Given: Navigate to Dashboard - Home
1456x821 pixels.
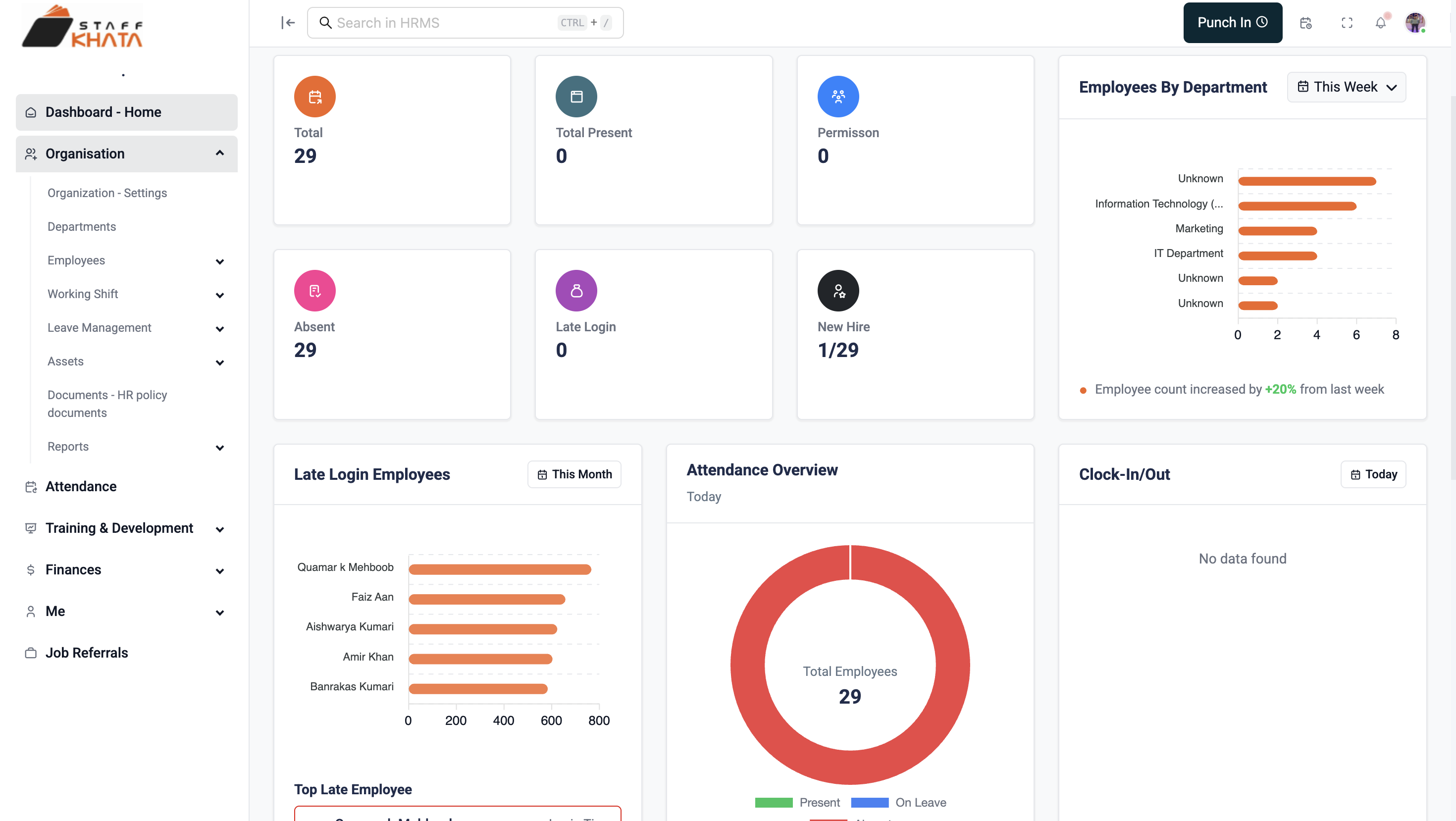Looking at the screenshot, I should (104, 112).
